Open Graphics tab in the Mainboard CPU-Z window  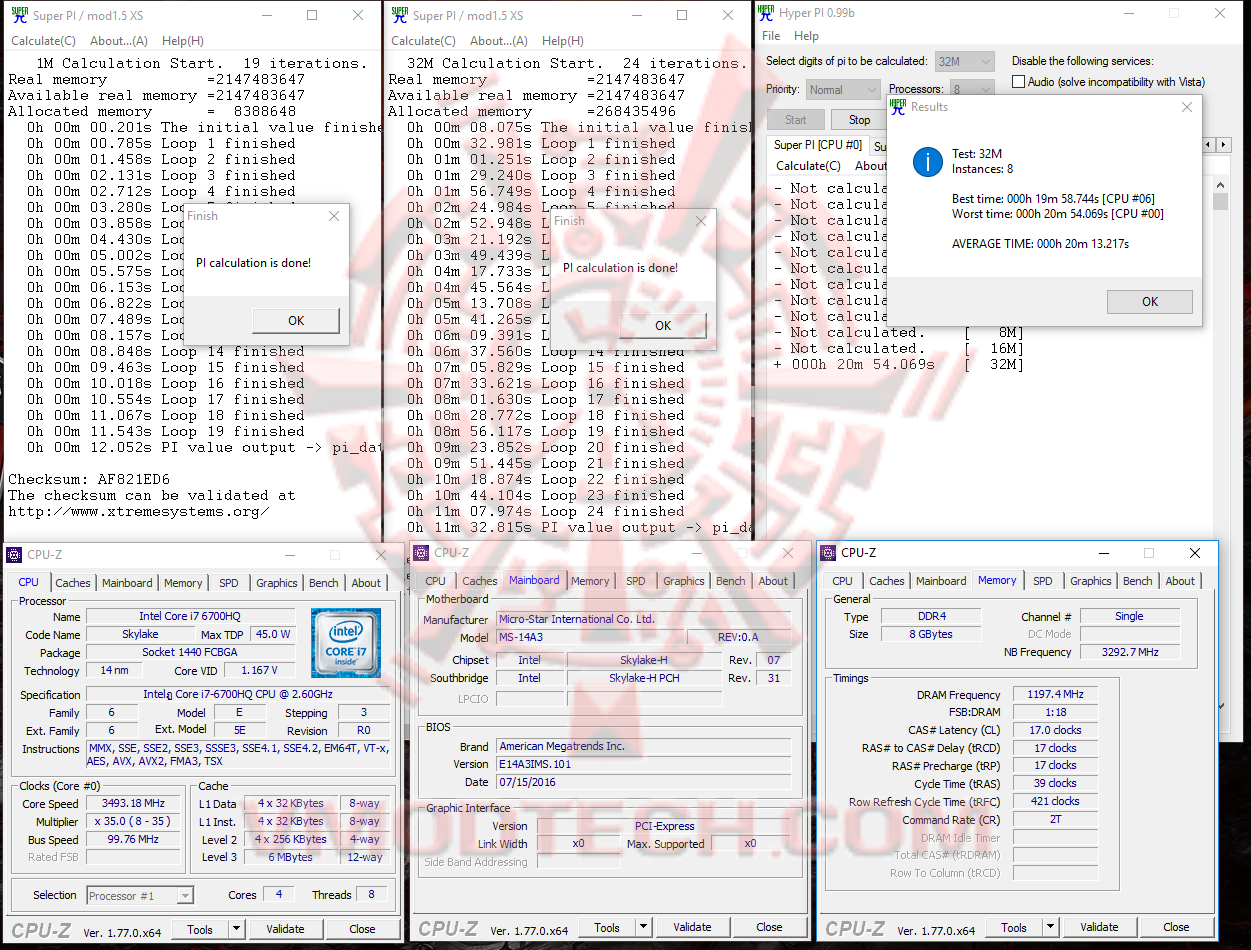tap(684, 581)
